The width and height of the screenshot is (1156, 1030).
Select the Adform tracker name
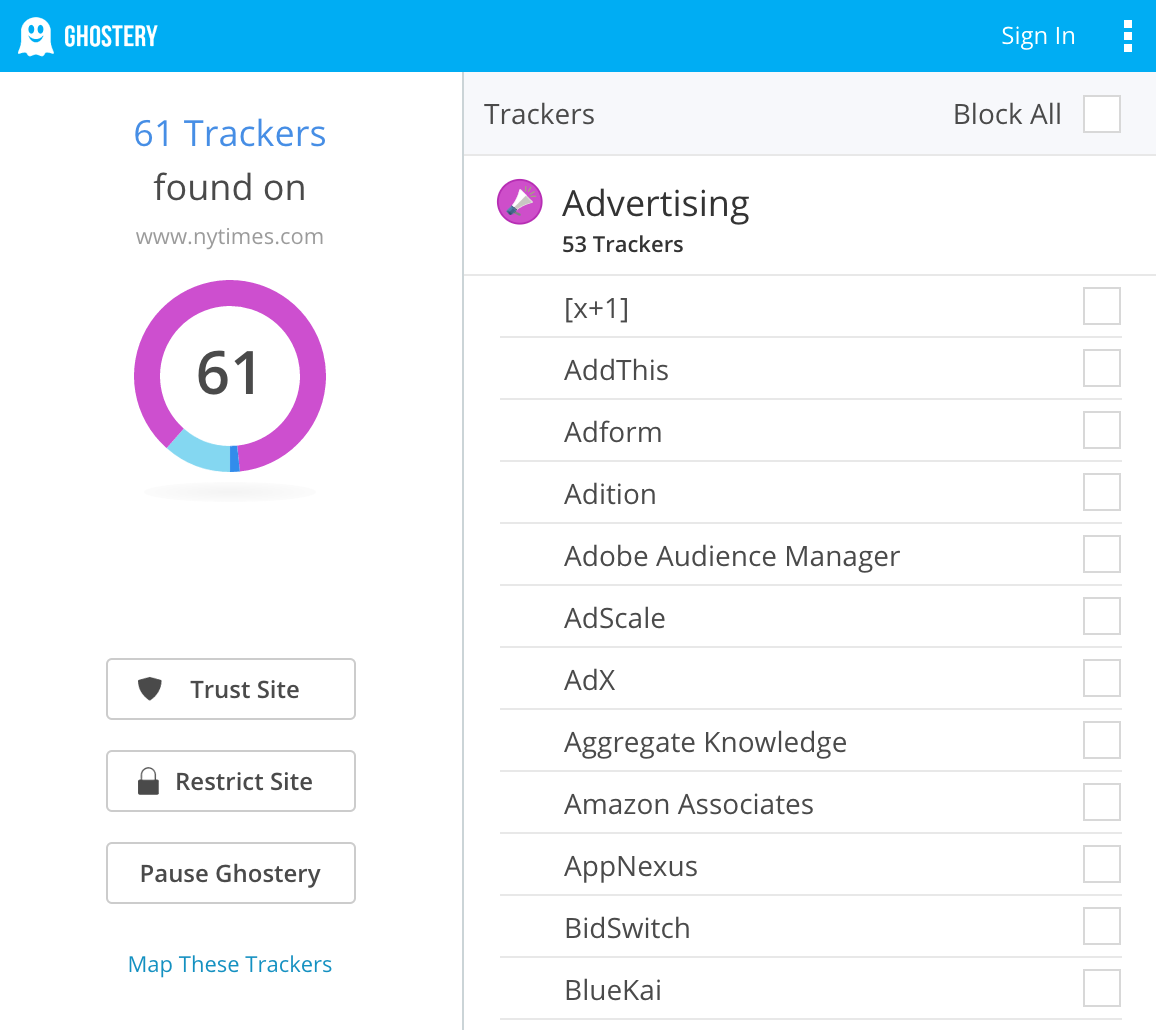click(613, 432)
